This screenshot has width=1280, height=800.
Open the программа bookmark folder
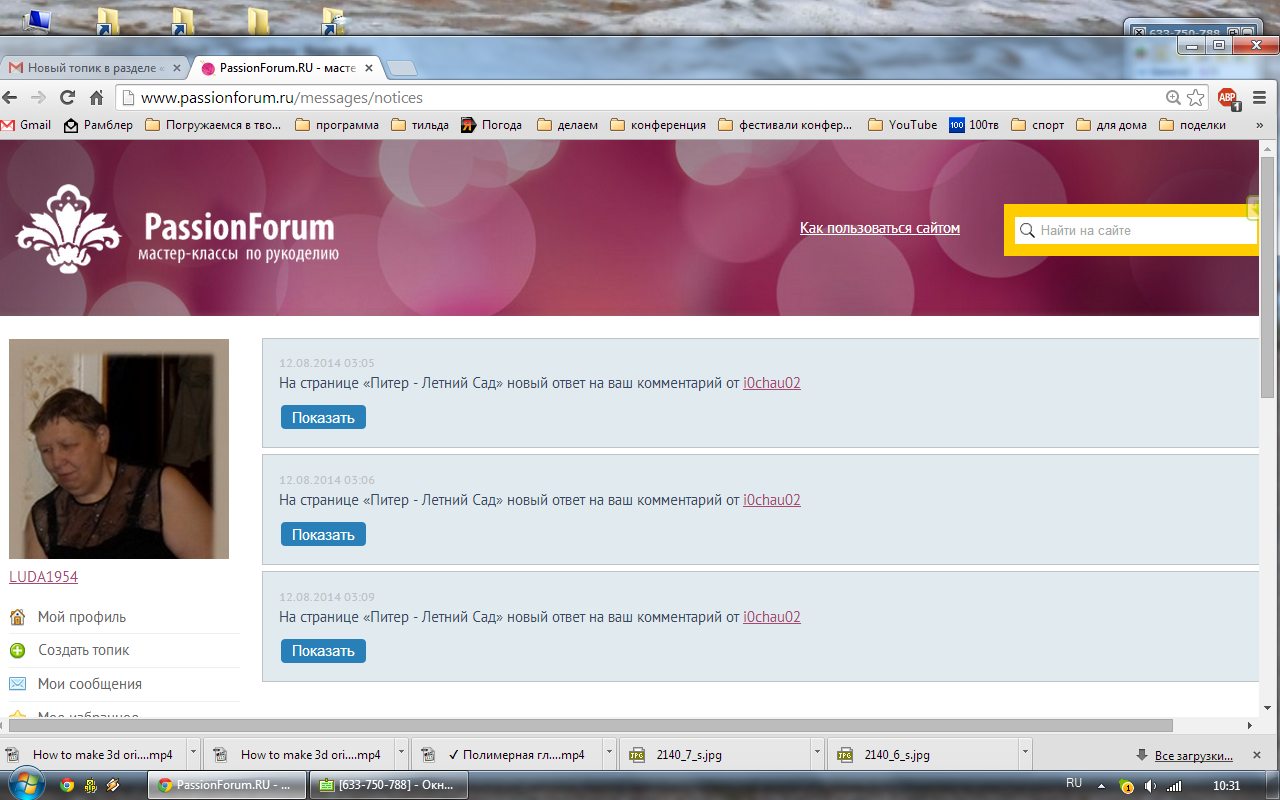coord(337,125)
